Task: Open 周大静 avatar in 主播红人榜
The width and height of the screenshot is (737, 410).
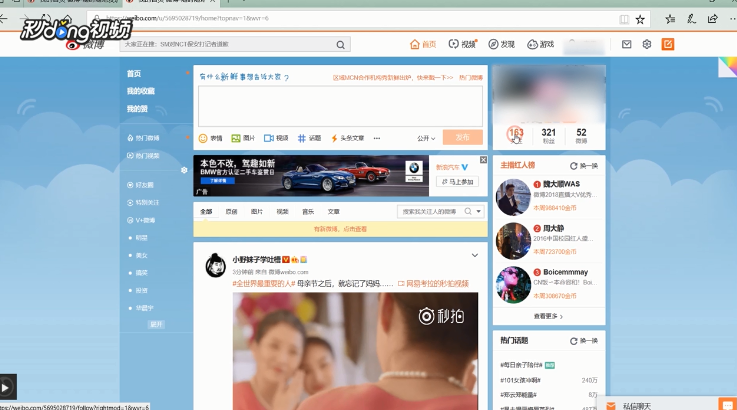Action: pyautogui.click(x=513, y=241)
